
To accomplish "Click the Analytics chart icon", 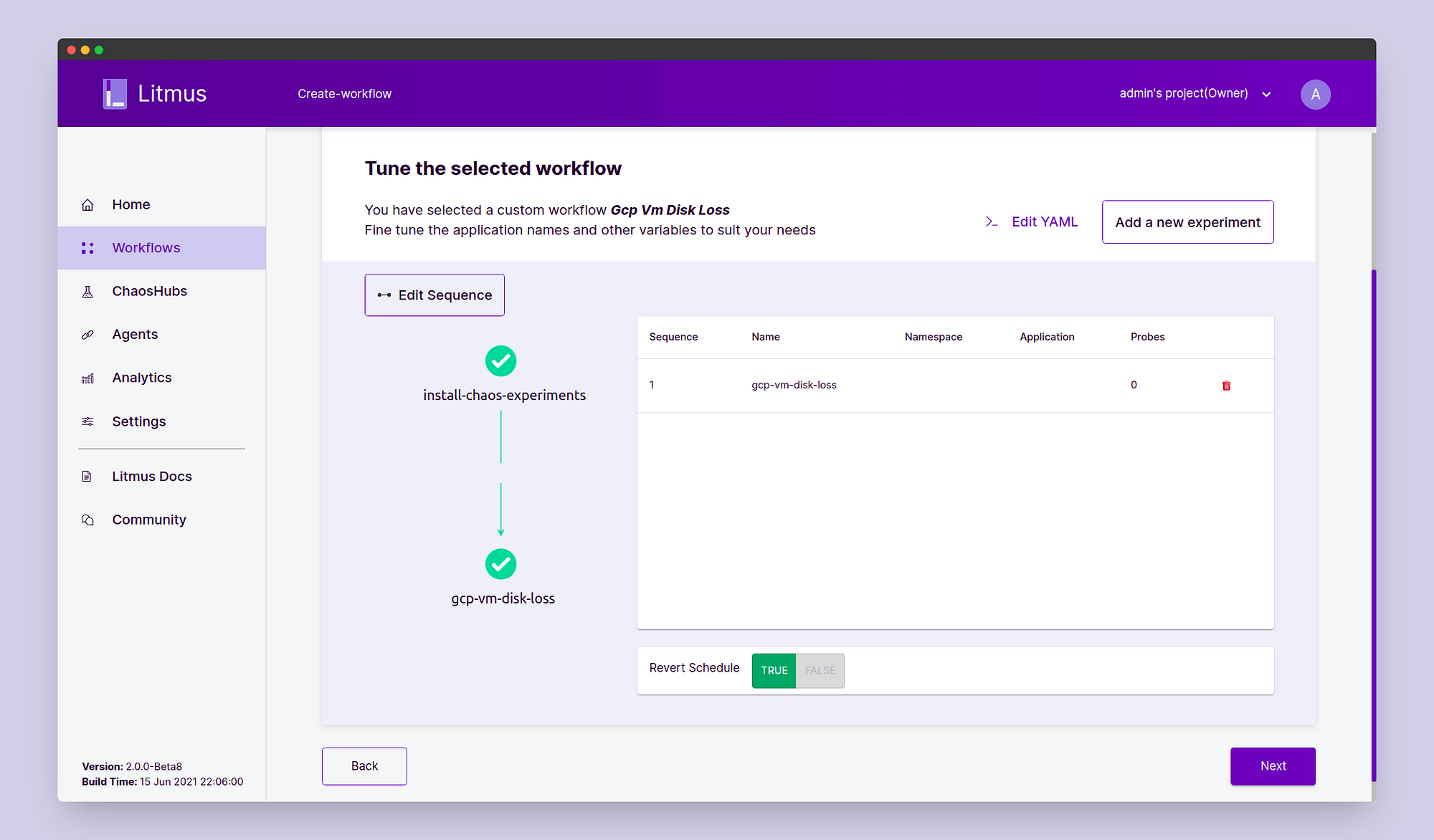I will pos(87,378).
